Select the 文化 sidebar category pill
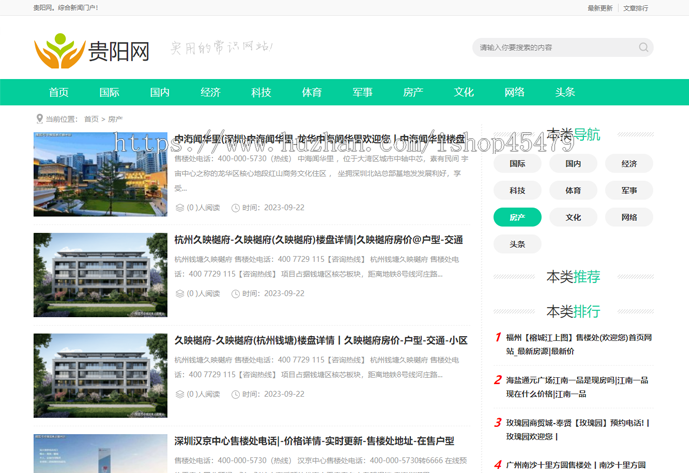689x473 pixels. [573, 217]
